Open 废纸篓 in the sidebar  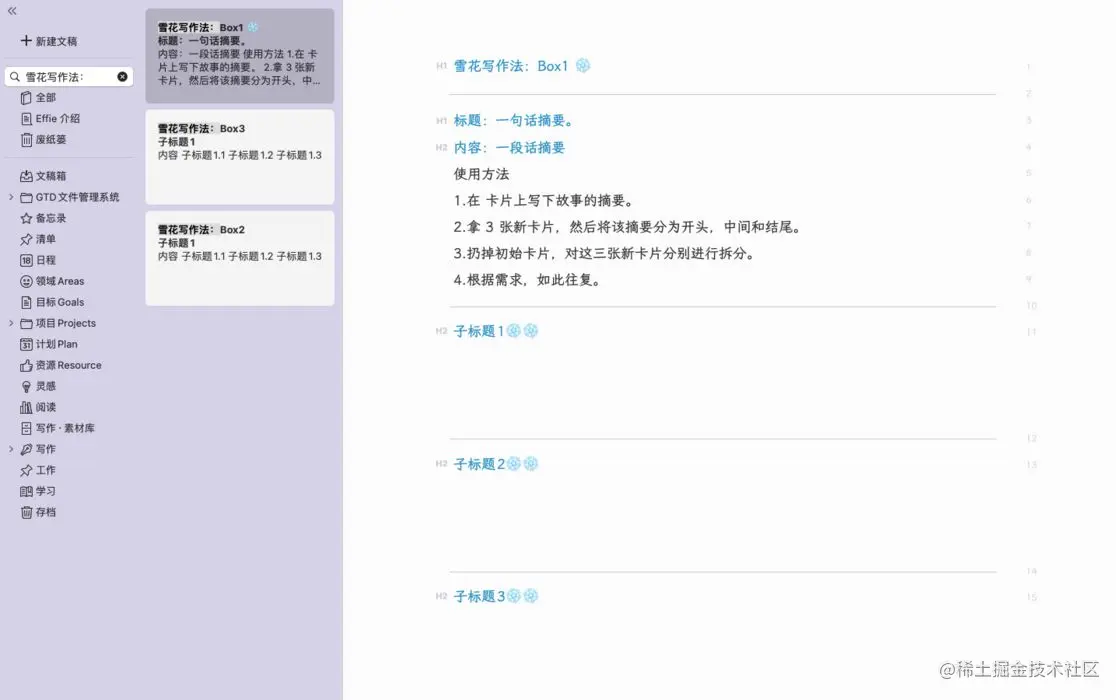pos(51,140)
